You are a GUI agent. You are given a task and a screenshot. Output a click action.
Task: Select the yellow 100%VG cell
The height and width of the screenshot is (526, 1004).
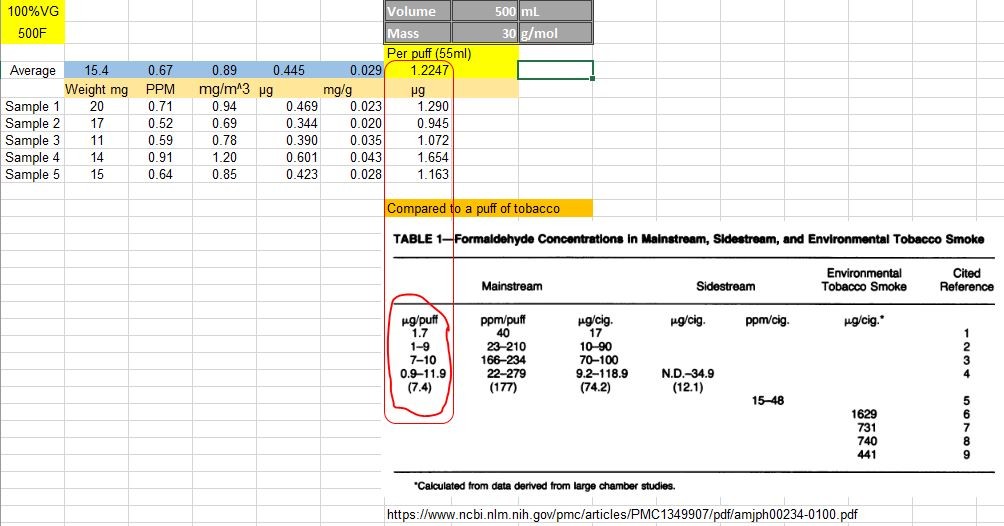(x=32, y=11)
